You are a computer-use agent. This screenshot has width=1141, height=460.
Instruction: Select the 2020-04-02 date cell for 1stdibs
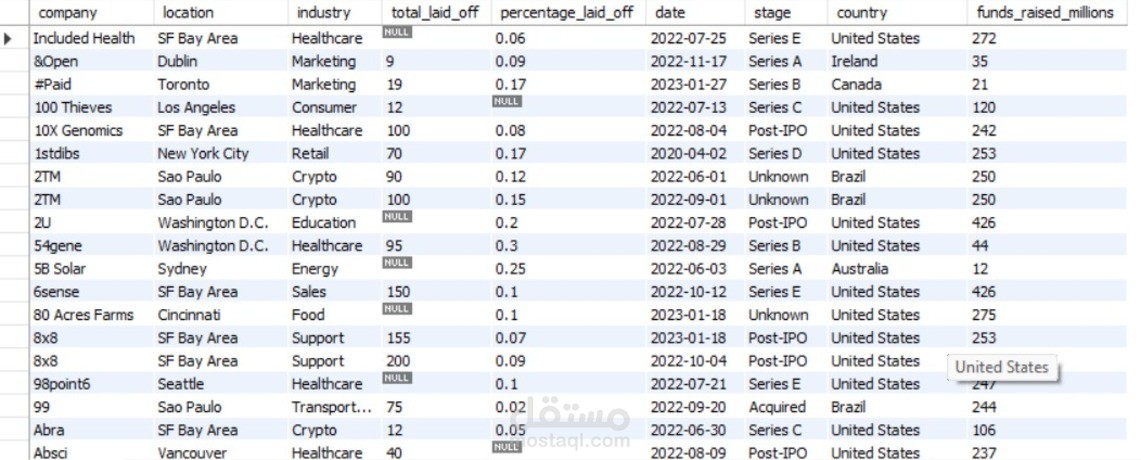[688, 154]
